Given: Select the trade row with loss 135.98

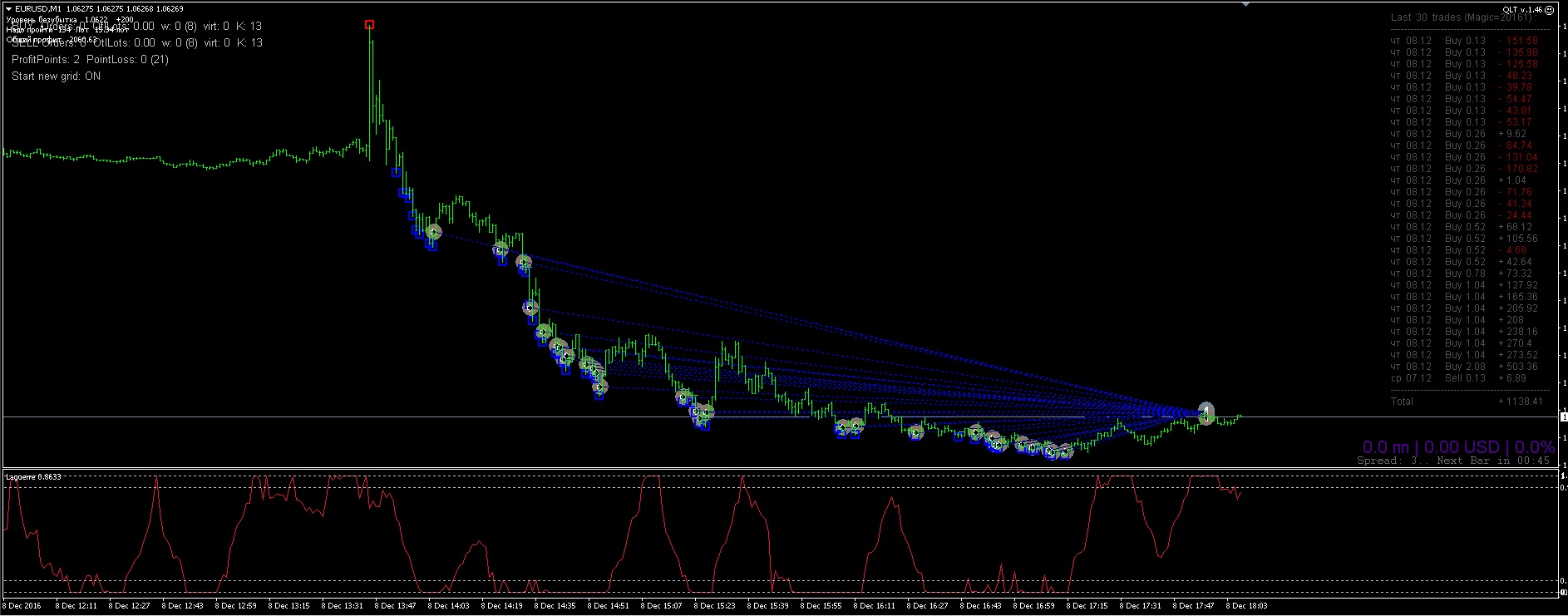Looking at the screenshot, I should [x=1464, y=52].
